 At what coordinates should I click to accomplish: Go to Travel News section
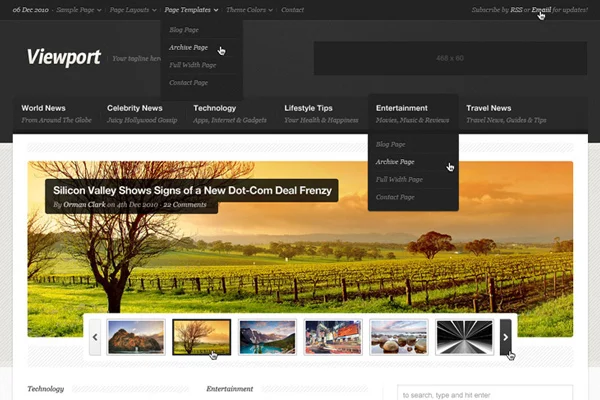pyautogui.click(x=506, y=114)
